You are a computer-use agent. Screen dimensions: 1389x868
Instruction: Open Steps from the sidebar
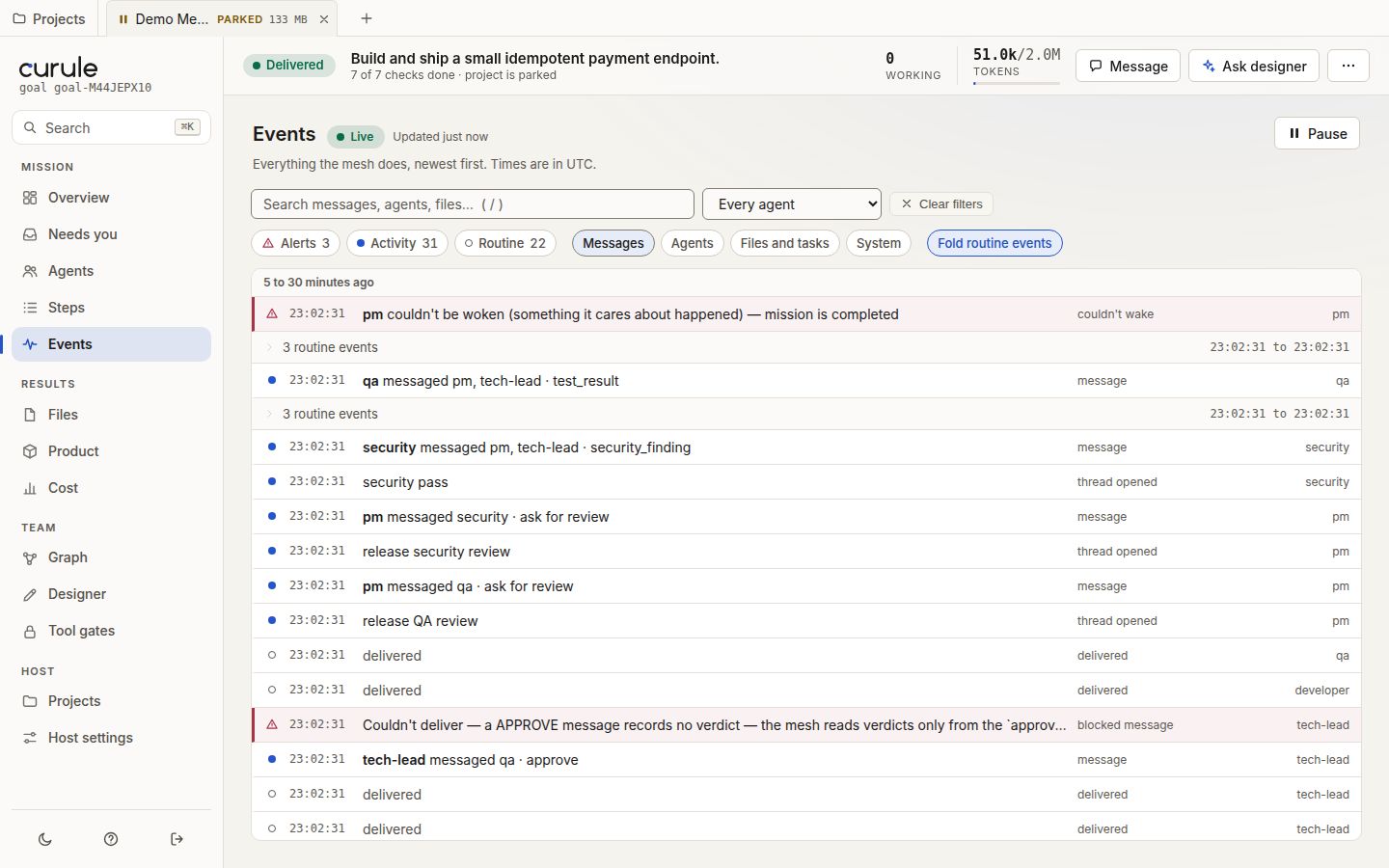coord(111,308)
